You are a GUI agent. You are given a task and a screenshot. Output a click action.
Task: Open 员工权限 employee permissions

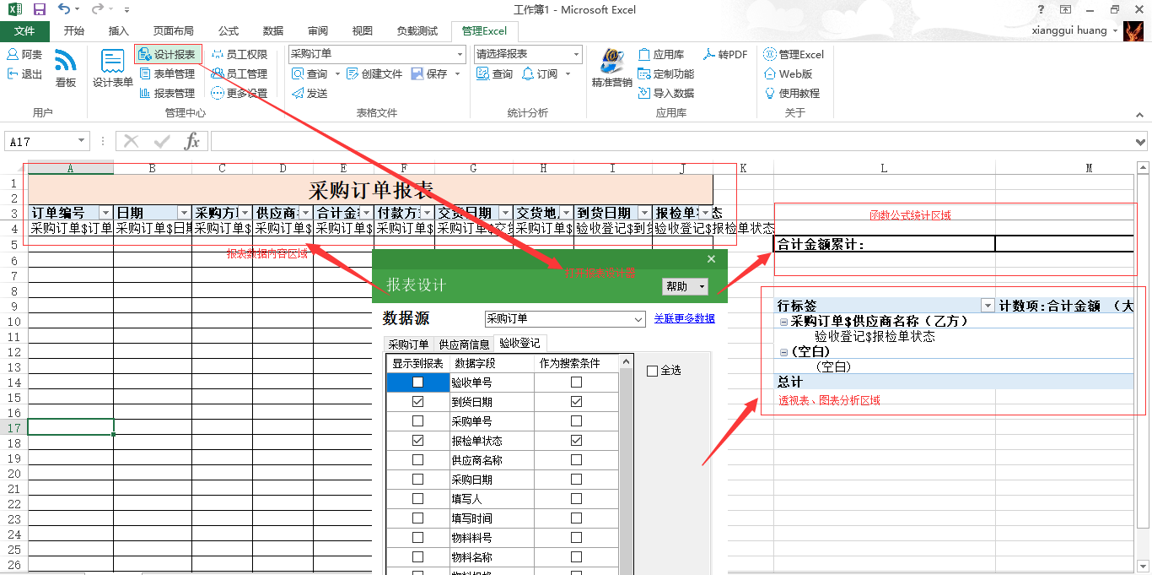[x=239, y=54]
